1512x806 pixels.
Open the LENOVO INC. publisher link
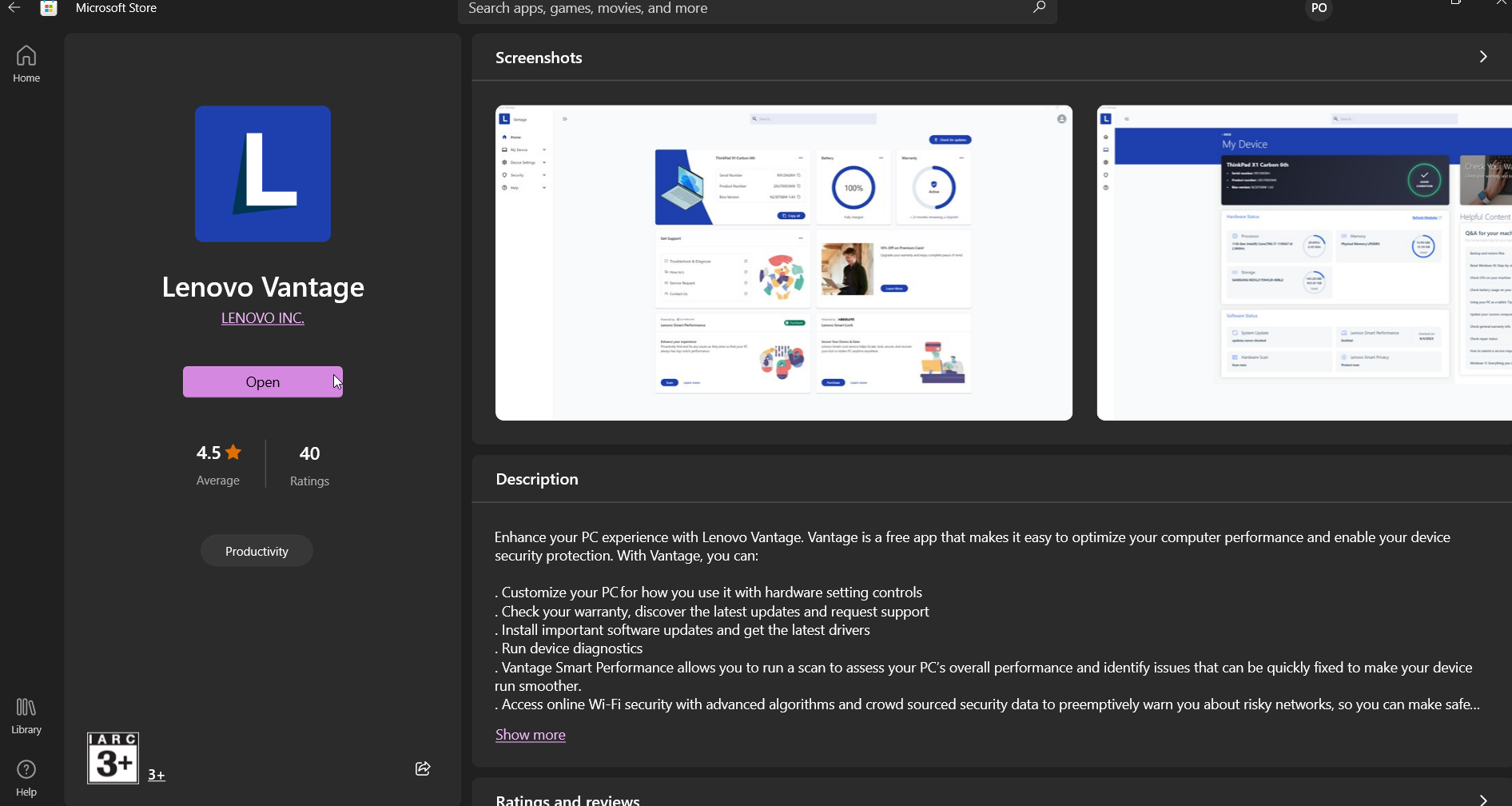263,318
